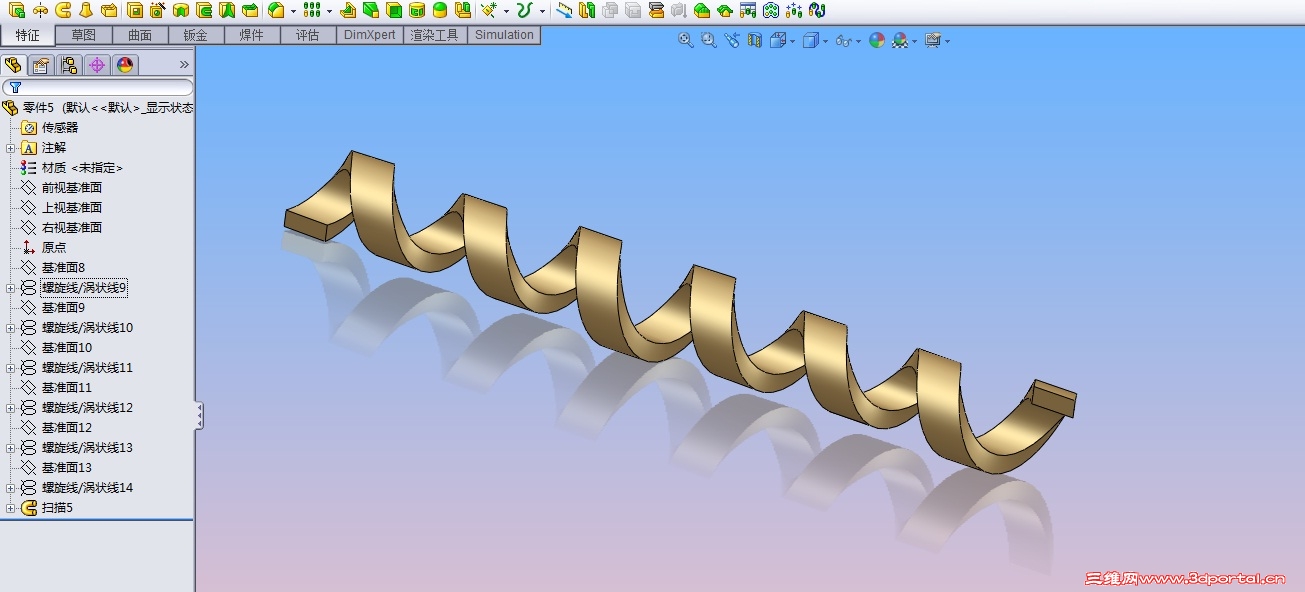Expand the 扫描5 feature node
Viewport: 1305px width, 592px height.
(x=10, y=508)
